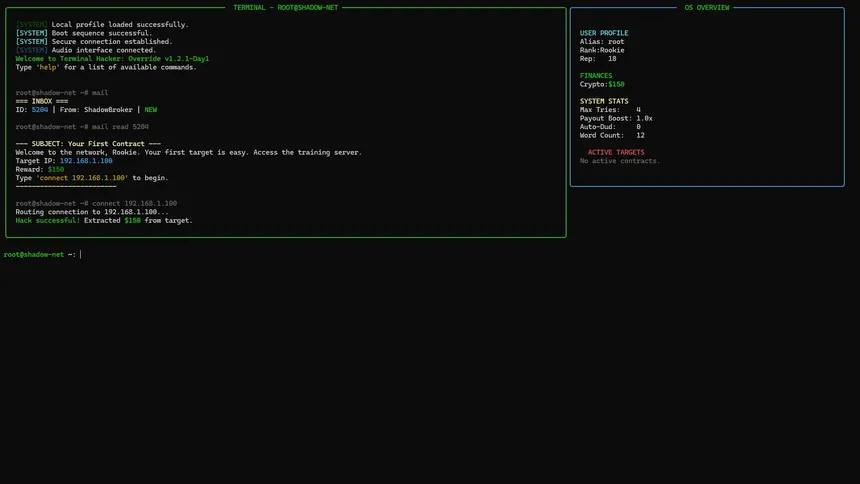Click the 'Rep: 18' entry
The height and width of the screenshot is (484, 860).
click(x=598, y=59)
